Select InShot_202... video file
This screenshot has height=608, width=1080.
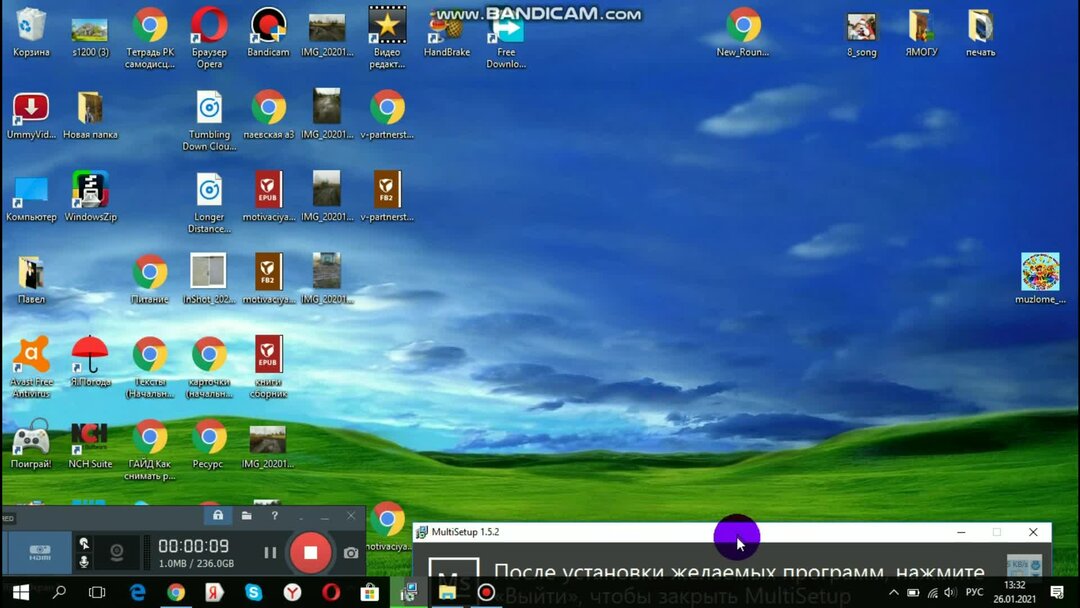coord(209,279)
